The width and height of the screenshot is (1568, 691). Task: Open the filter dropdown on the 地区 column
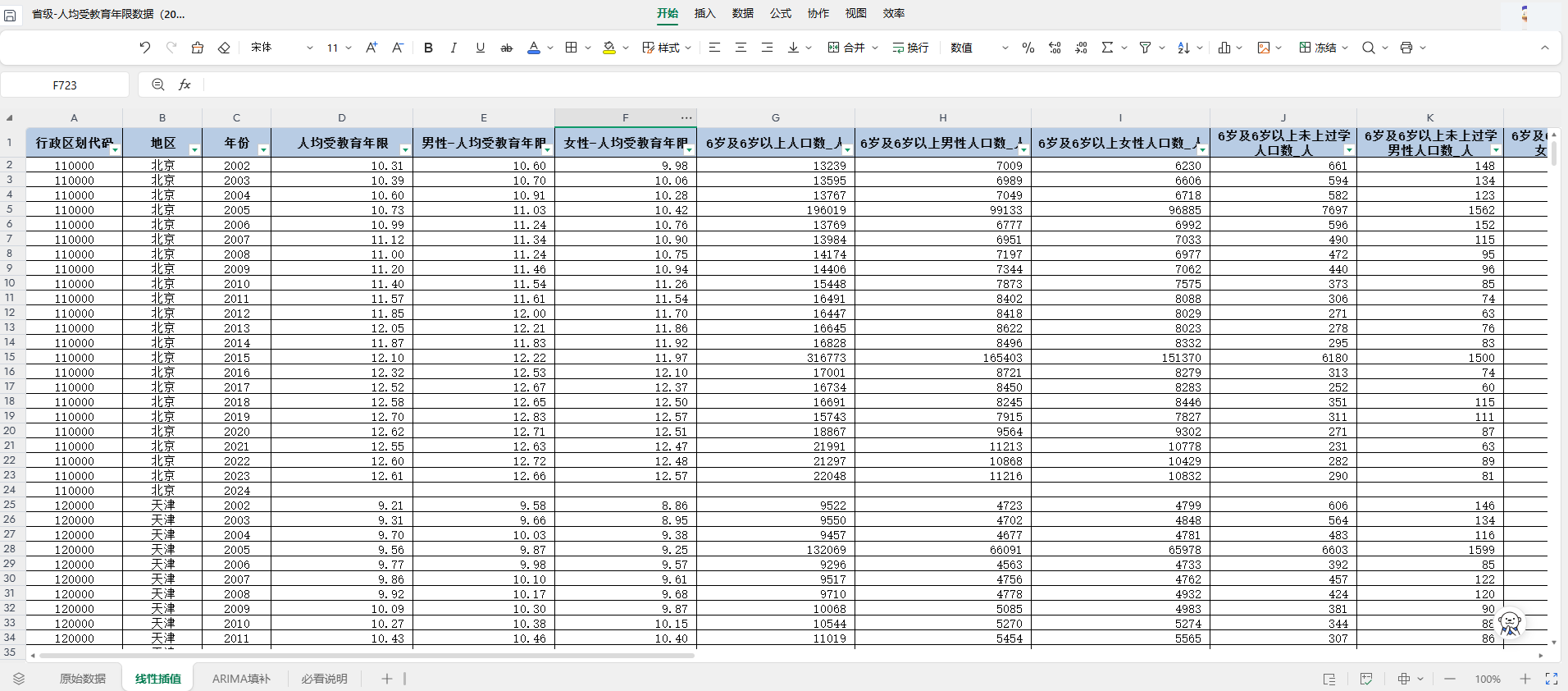(x=194, y=149)
